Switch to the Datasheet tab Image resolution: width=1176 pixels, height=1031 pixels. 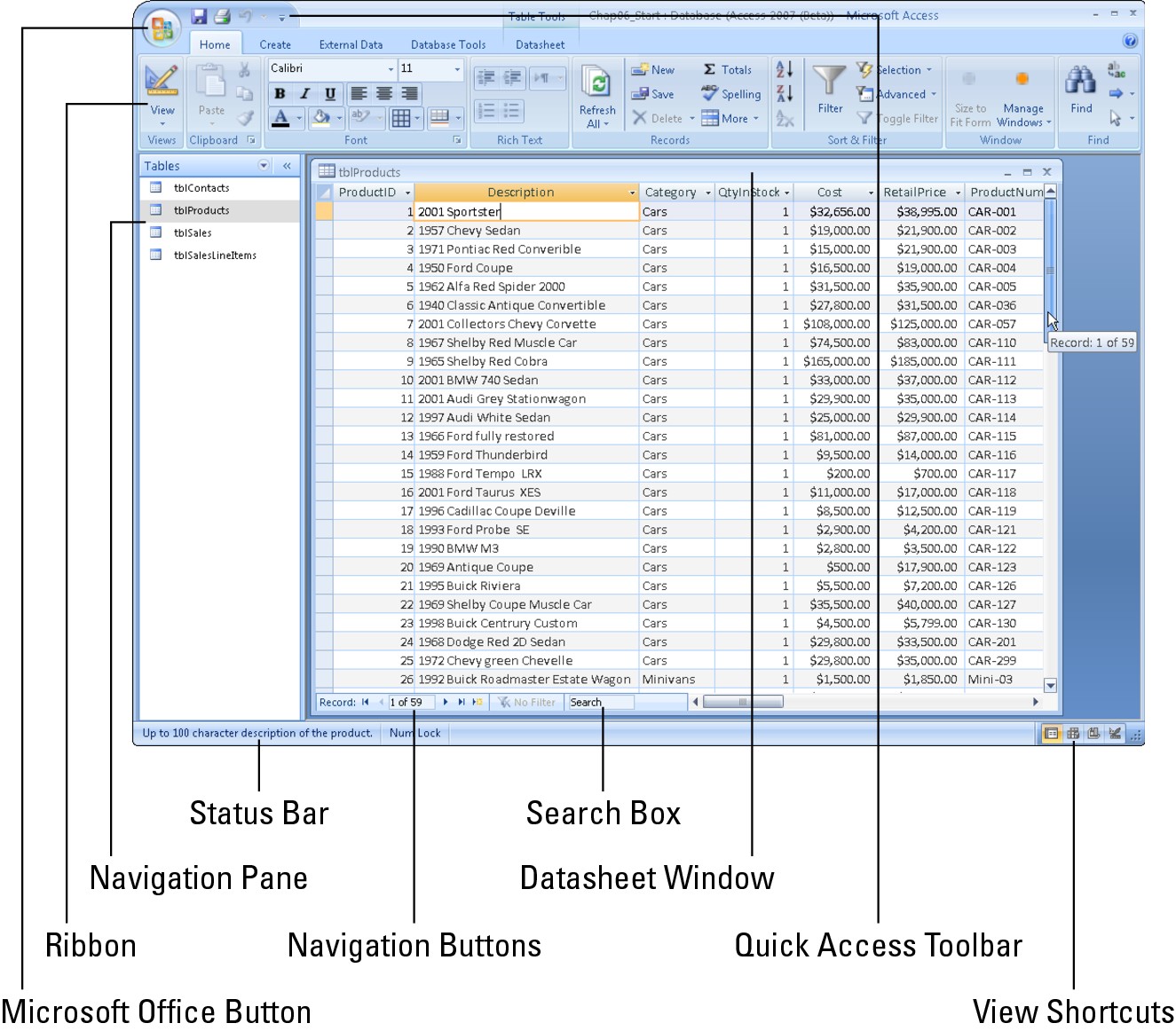coord(540,44)
